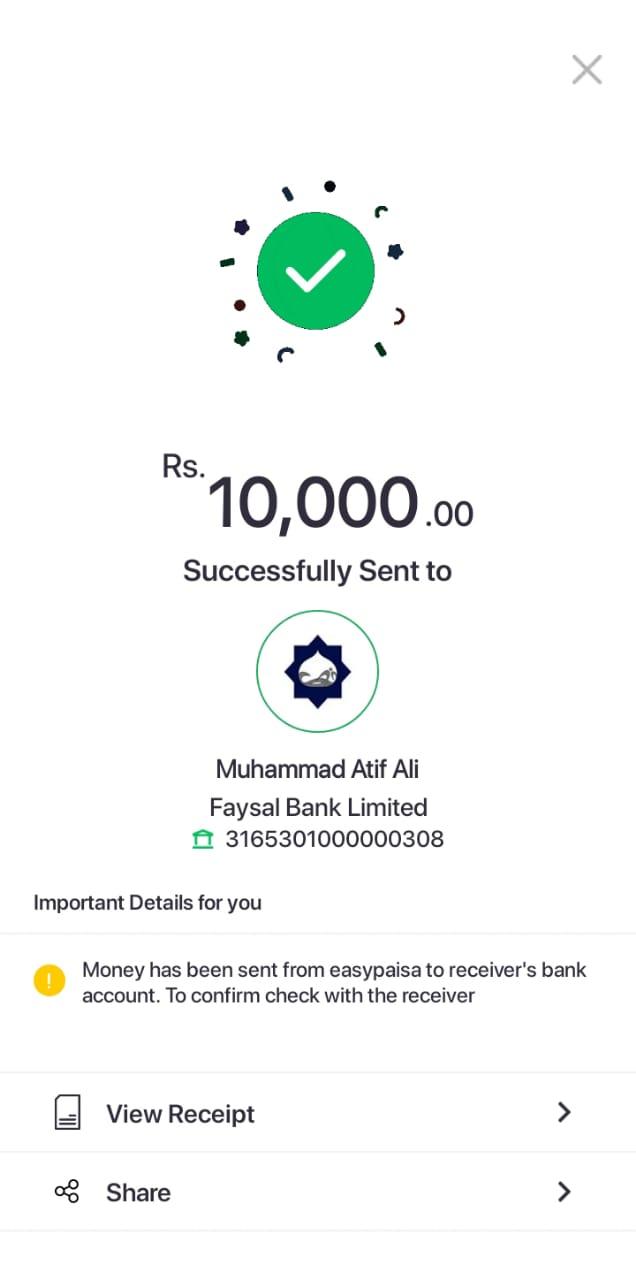Click the small green bank icon
The width and height of the screenshot is (636, 1280).
point(203,839)
